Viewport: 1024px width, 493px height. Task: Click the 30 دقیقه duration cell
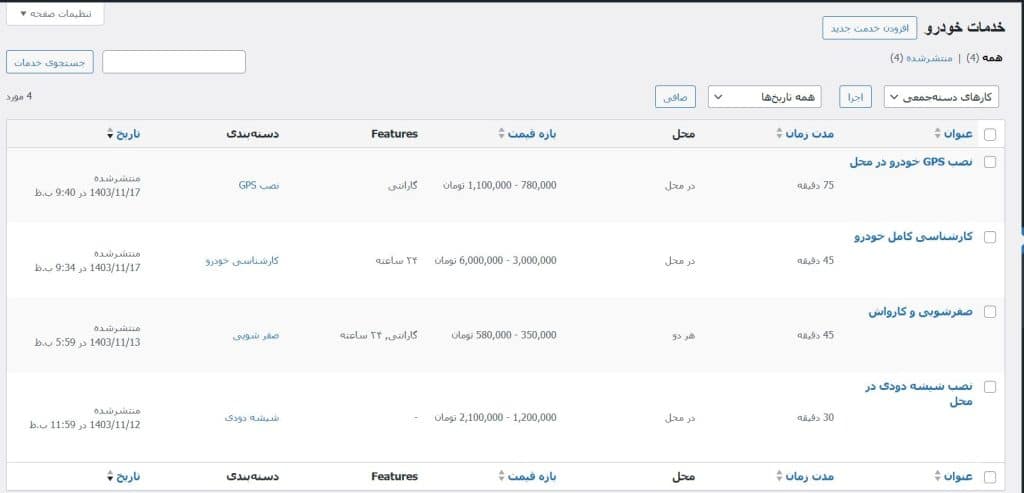(816, 418)
